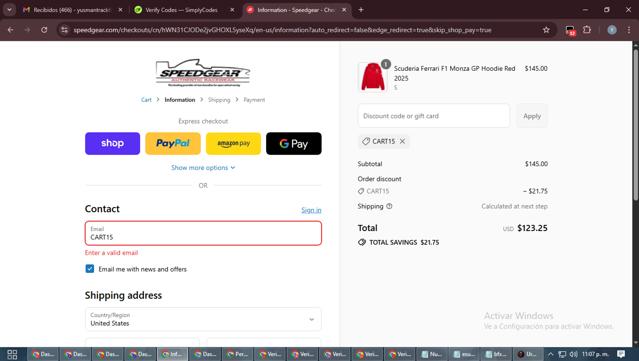Open site information icon in address bar

(x=64, y=30)
